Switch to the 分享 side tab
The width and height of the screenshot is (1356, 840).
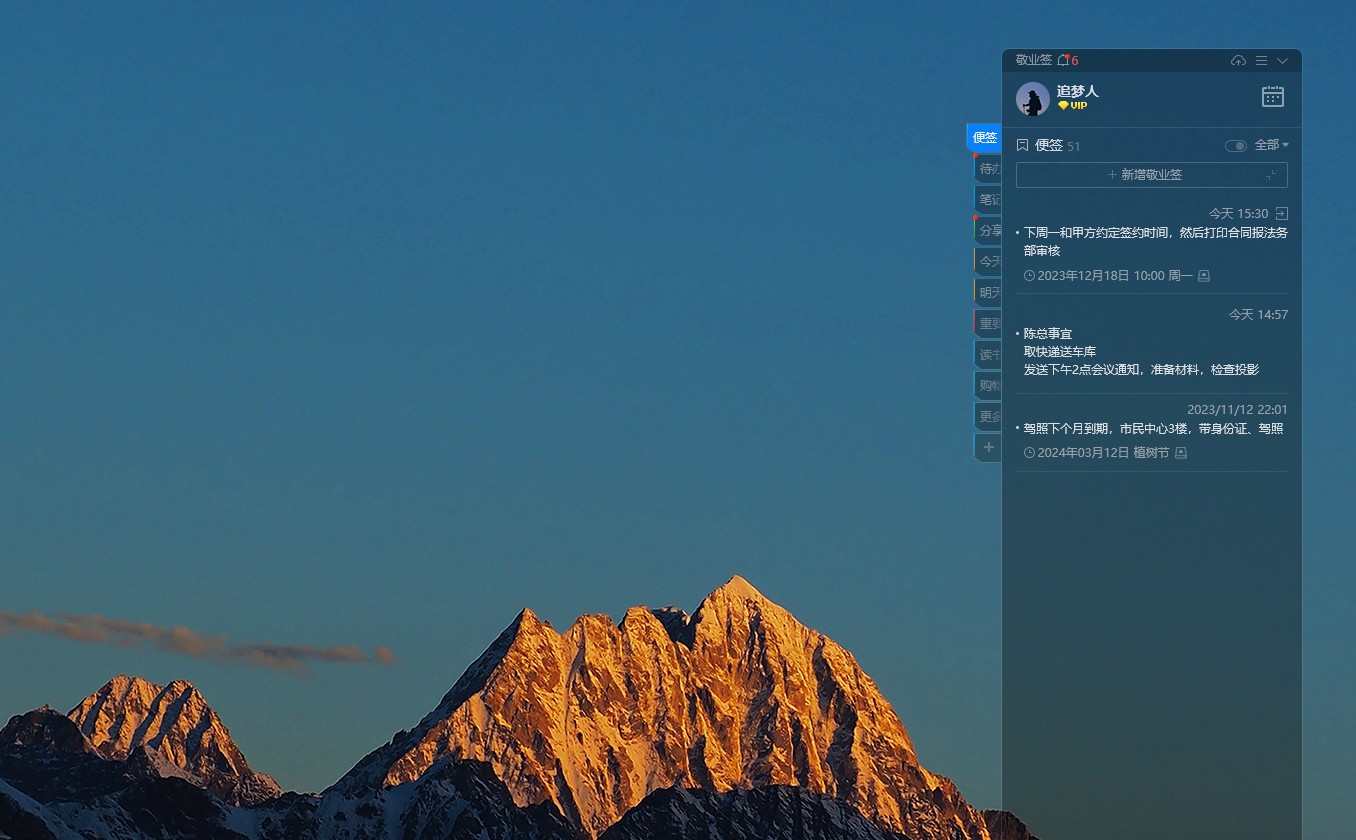coord(988,230)
